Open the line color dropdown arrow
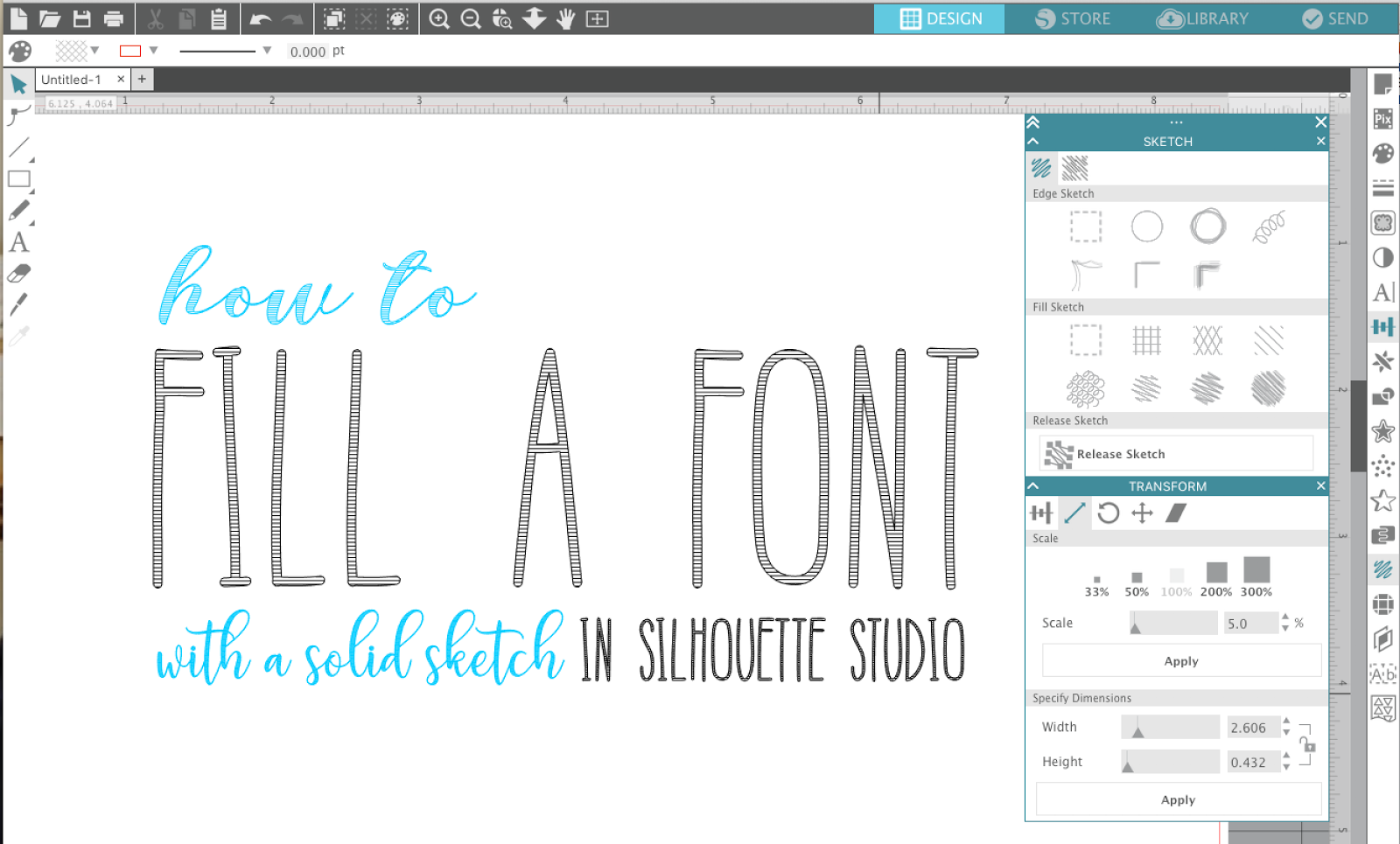Screen dimensions: 1400x844 tap(154, 51)
